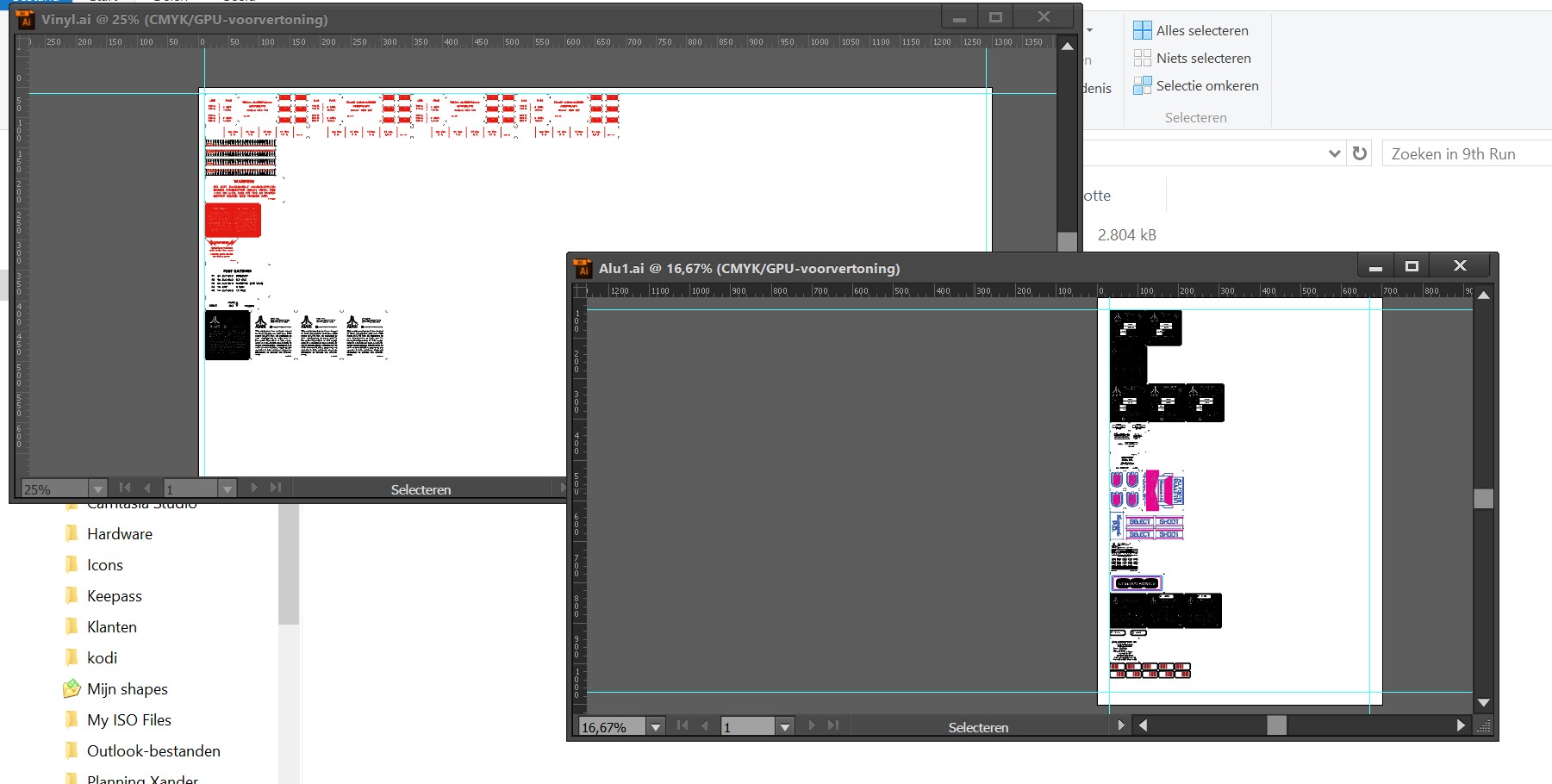Open zoom level dropdown in Alu1.ai window
Viewport: 1552px width, 784px height.
click(656, 727)
